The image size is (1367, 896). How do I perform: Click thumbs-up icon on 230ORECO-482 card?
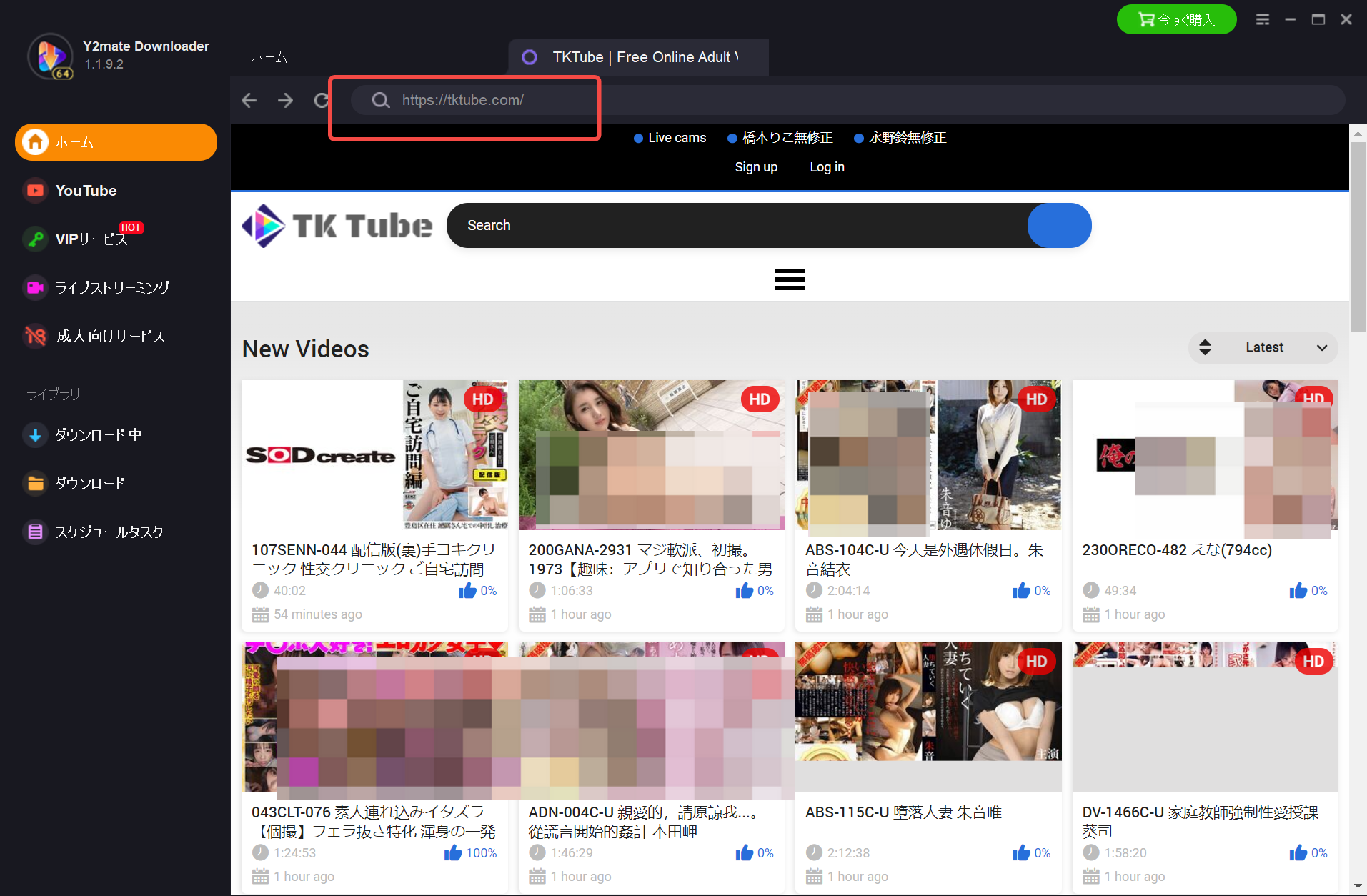point(1298,590)
